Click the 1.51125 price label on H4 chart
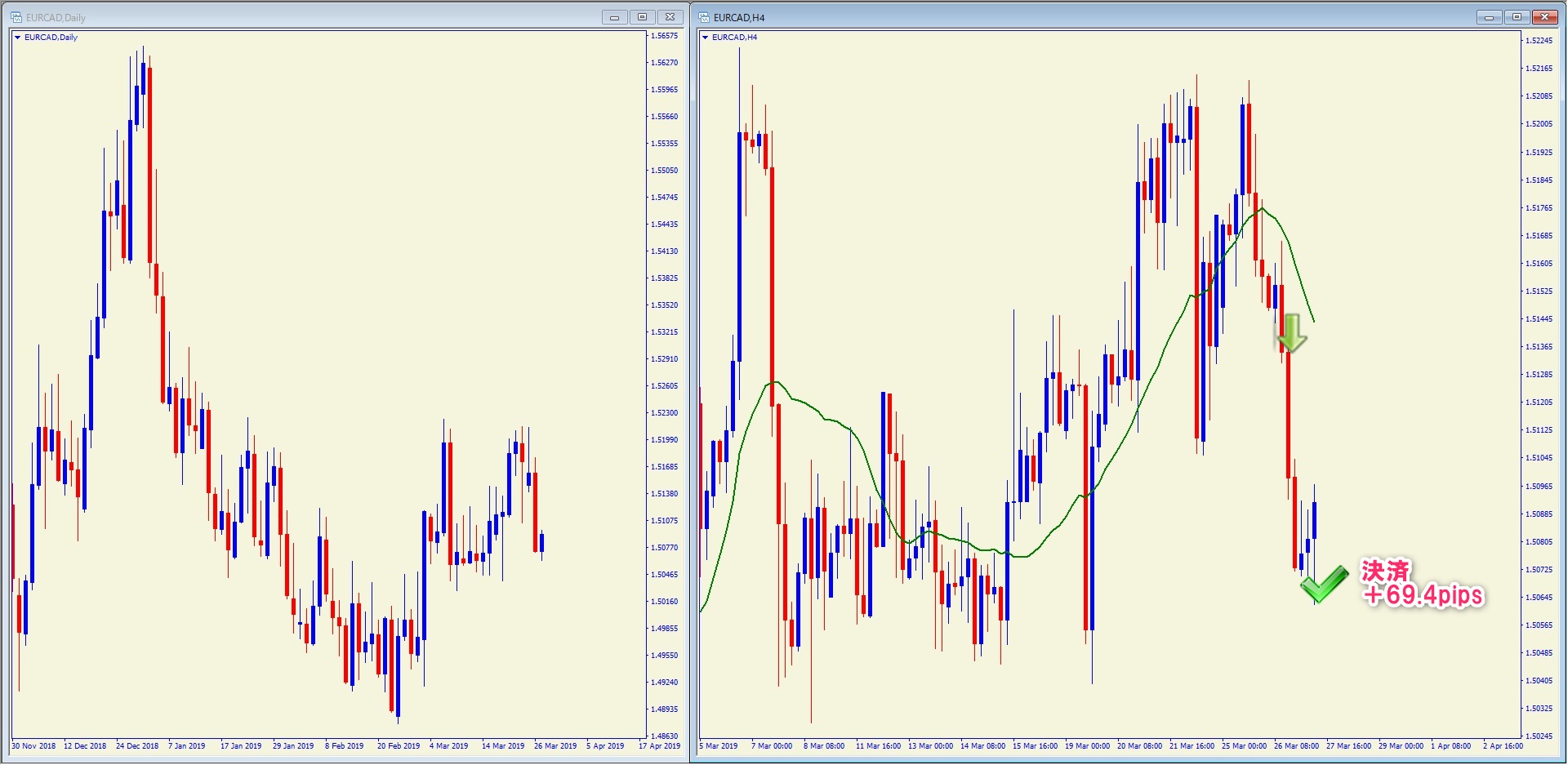Image resolution: width=1568 pixels, height=765 pixels. pos(1539,430)
